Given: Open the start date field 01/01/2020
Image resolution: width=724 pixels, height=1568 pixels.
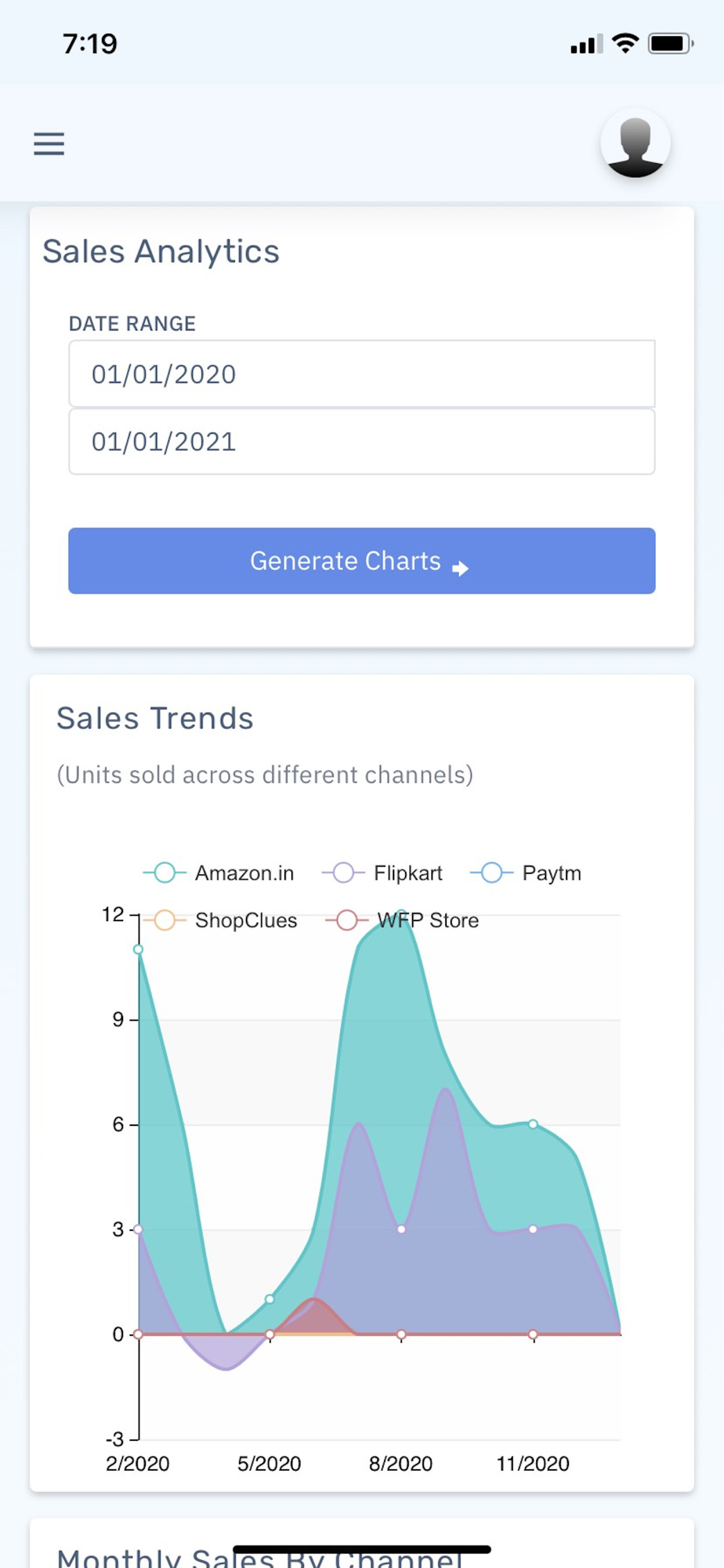Looking at the screenshot, I should (361, 374).
